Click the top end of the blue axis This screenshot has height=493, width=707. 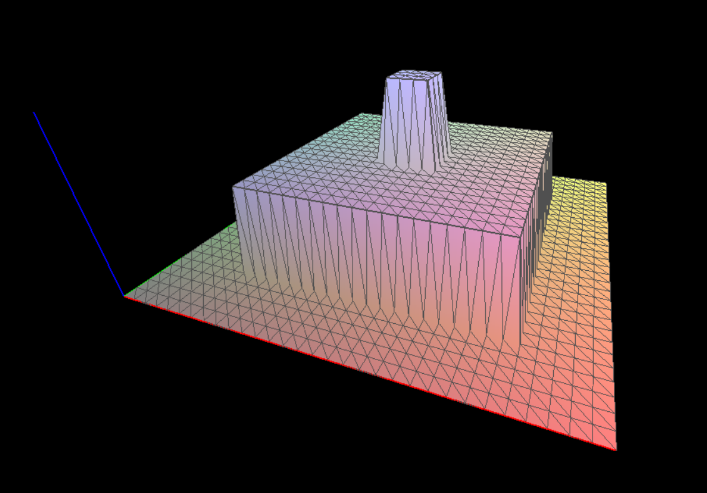point(35,113)
